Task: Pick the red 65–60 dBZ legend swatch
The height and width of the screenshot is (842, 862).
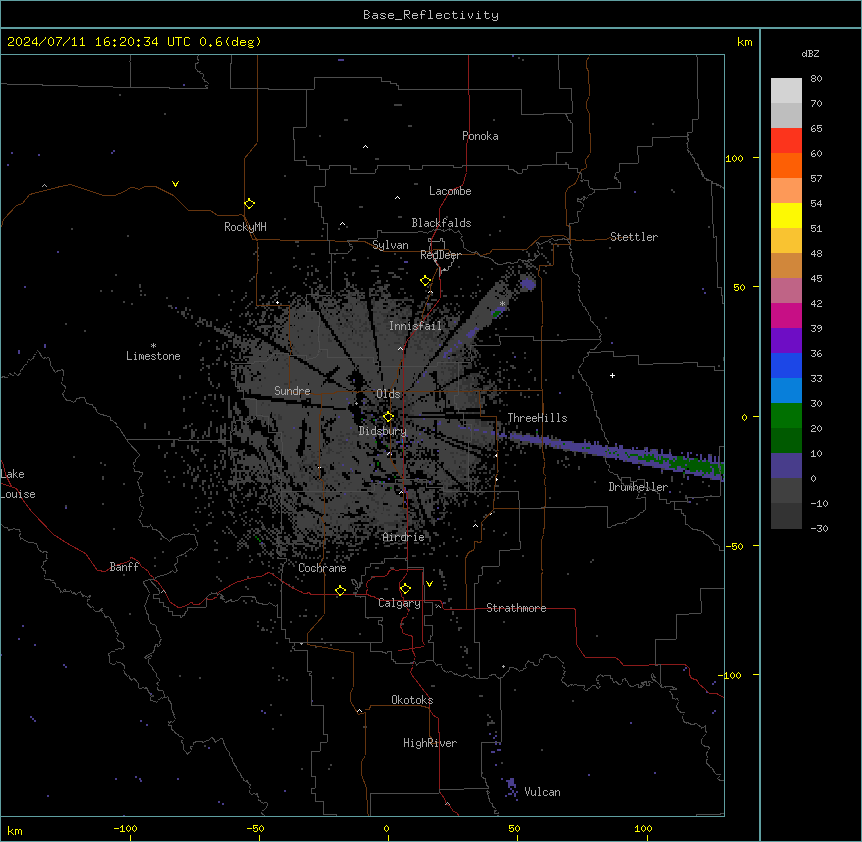Action: tap(786, 141)
